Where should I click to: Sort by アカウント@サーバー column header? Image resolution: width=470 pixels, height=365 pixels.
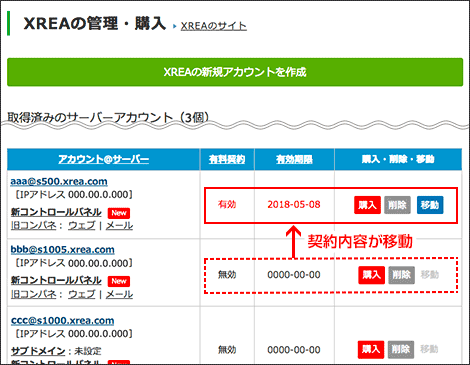(104, 159)
